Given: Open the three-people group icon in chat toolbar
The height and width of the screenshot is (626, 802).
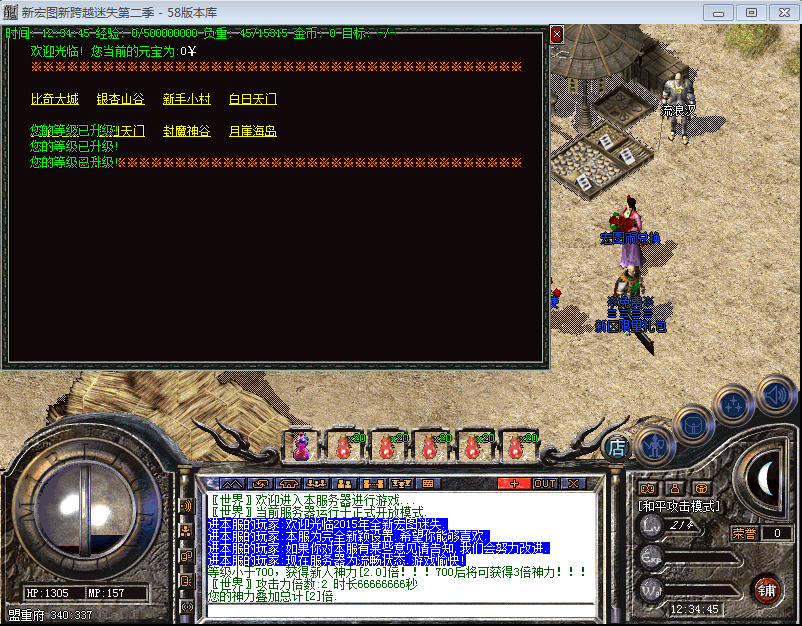Looking at the screenshot, I should (316, 484).
